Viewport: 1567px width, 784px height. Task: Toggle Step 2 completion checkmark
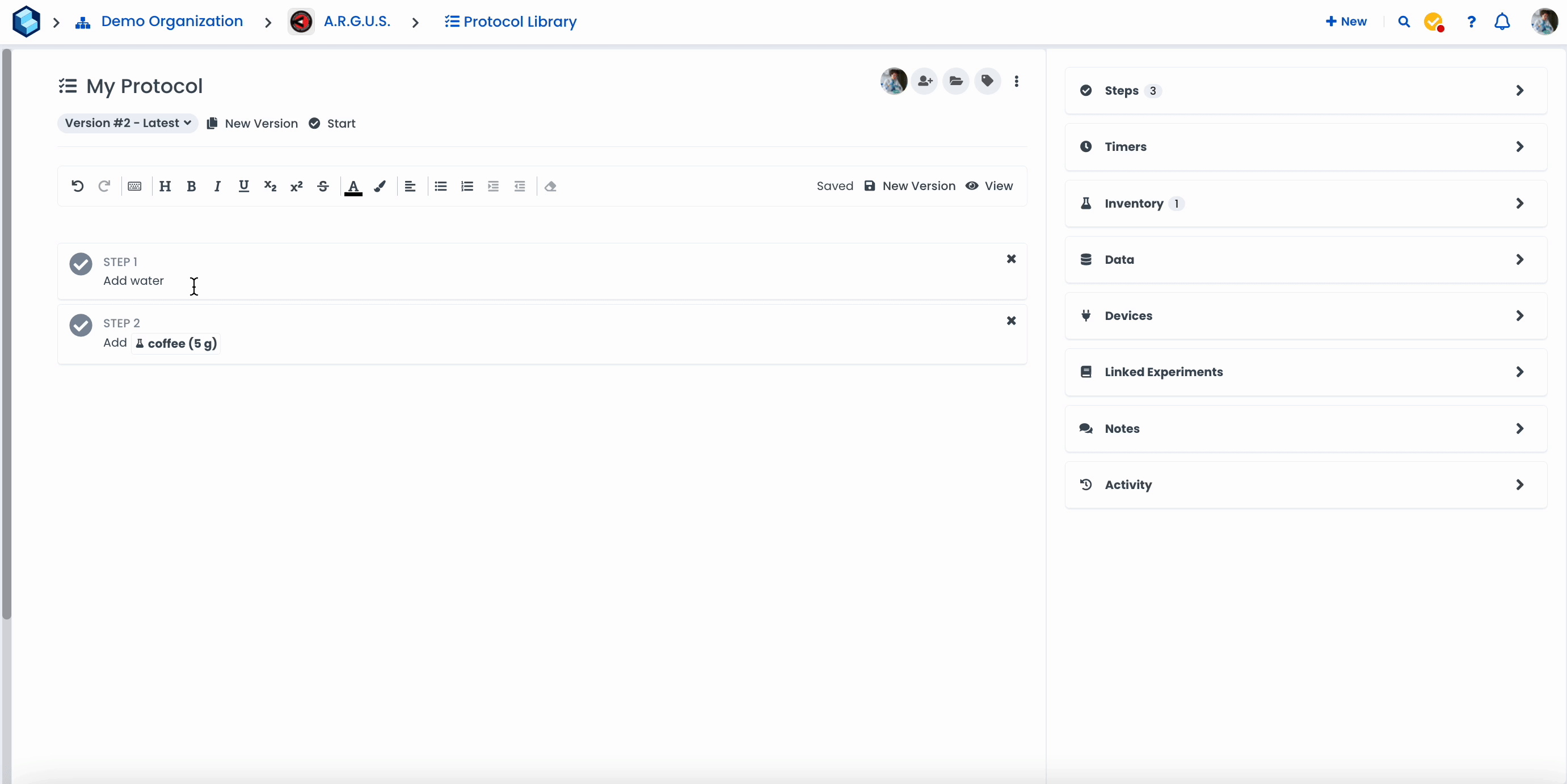(x=81, y=326)
